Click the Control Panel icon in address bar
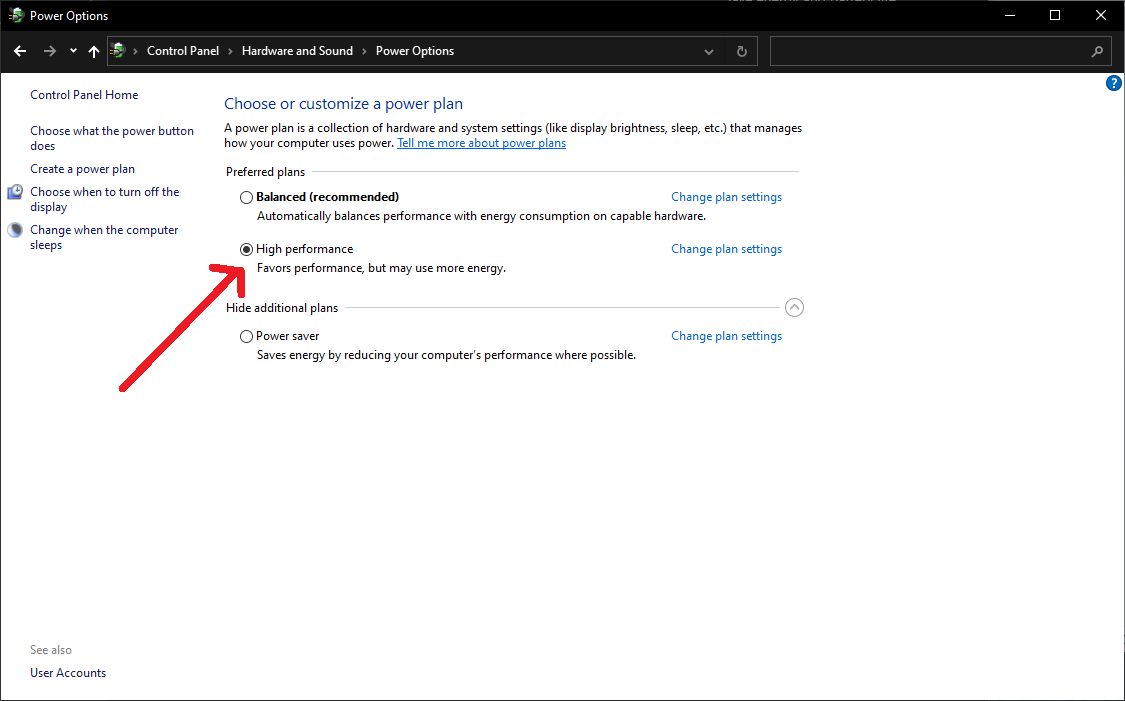 (119, 51)
